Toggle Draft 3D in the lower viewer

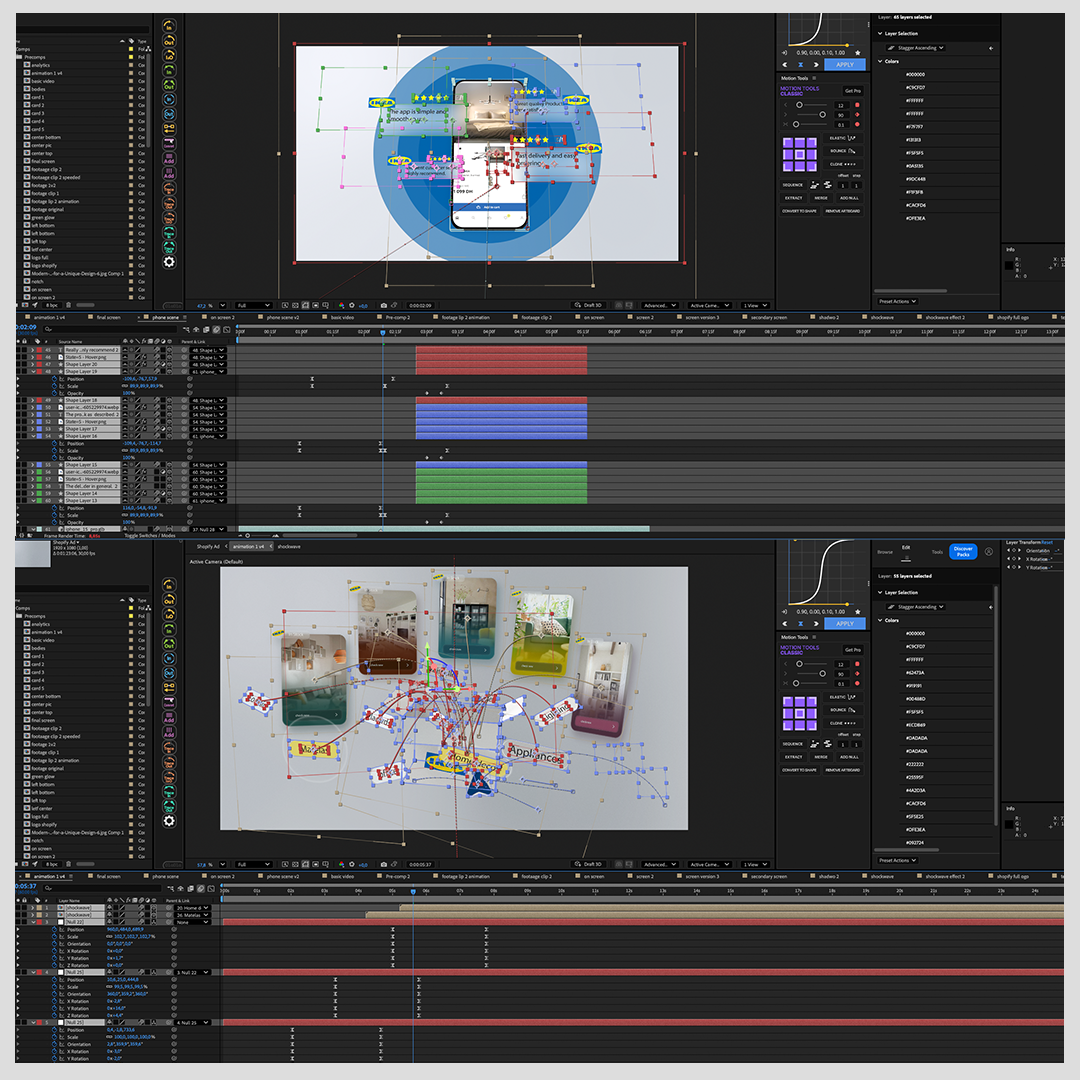tap(589, 864)
